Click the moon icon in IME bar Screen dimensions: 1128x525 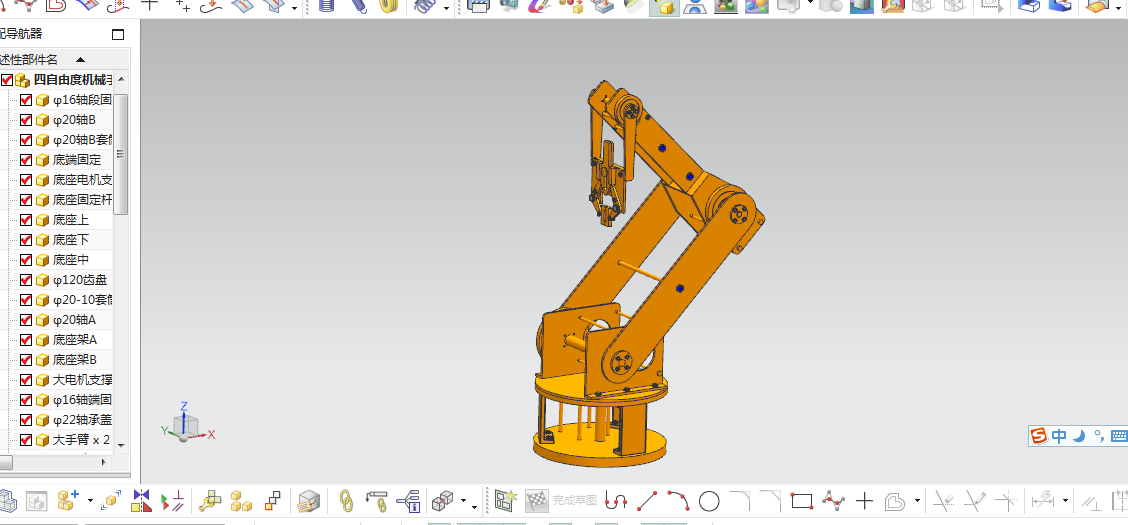(x=1079, y=436)
